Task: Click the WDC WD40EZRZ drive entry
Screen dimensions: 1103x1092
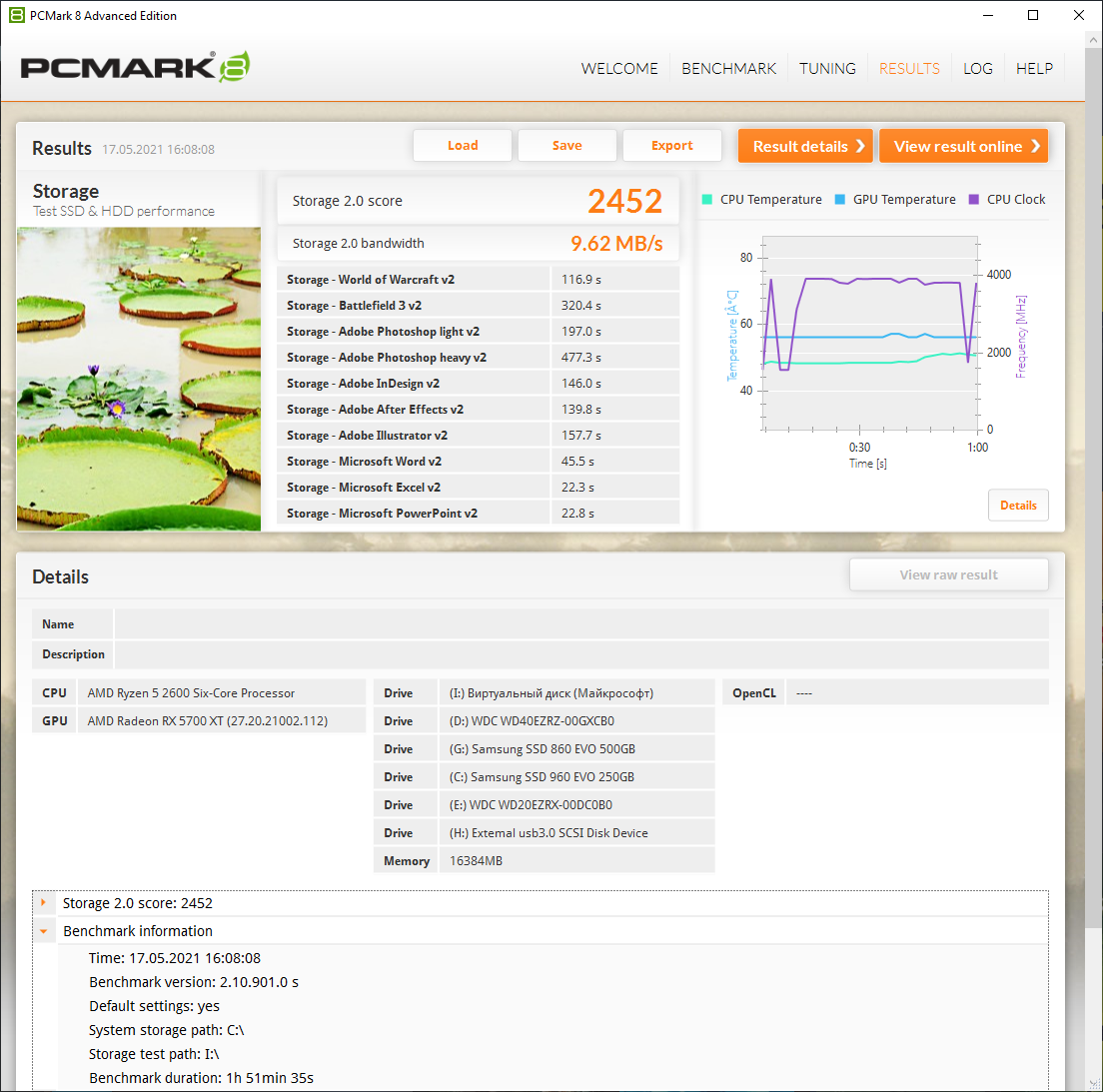Action: 576,721
